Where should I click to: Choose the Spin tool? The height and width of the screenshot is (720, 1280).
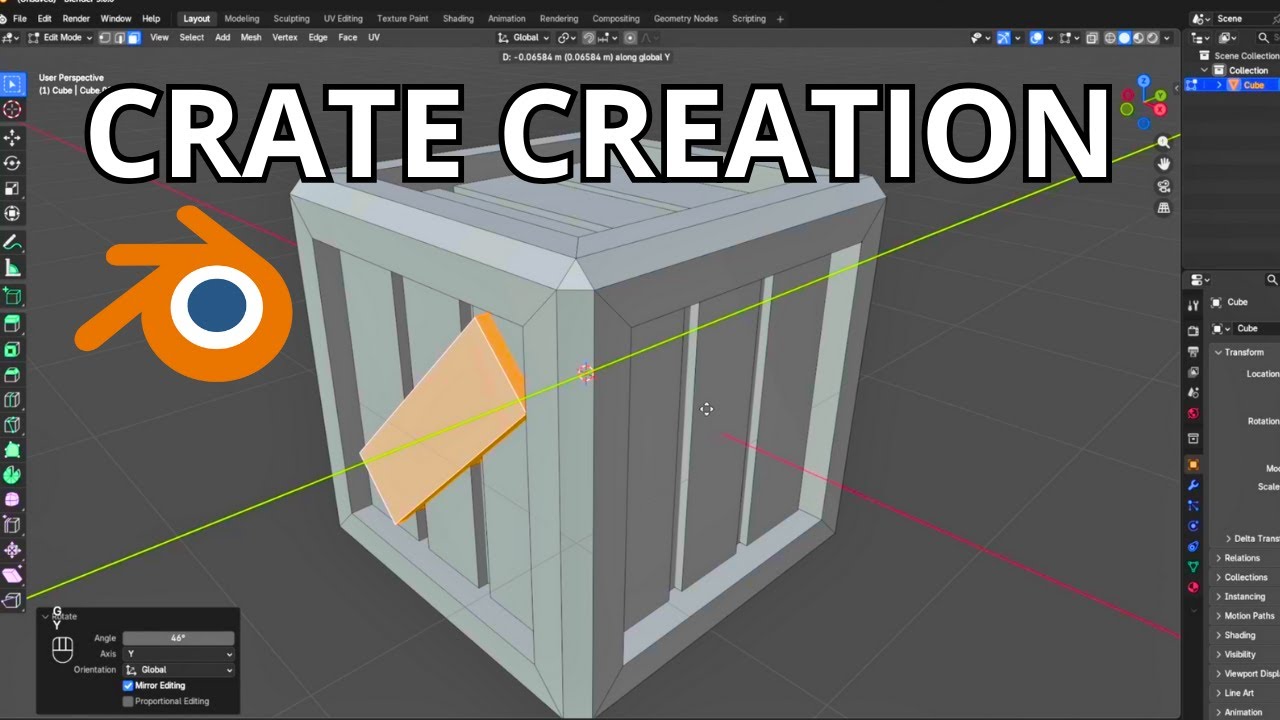click(x=12, y=474)
